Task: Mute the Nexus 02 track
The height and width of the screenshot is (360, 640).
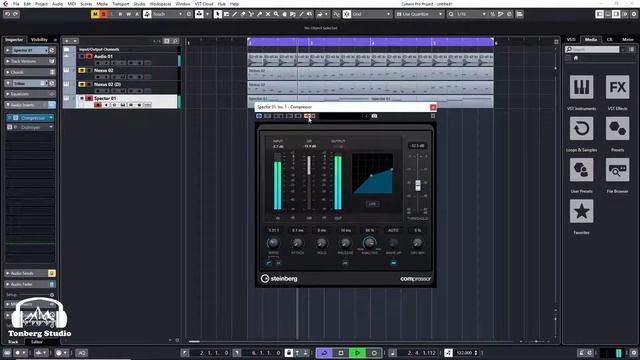Action: [82, 71]
